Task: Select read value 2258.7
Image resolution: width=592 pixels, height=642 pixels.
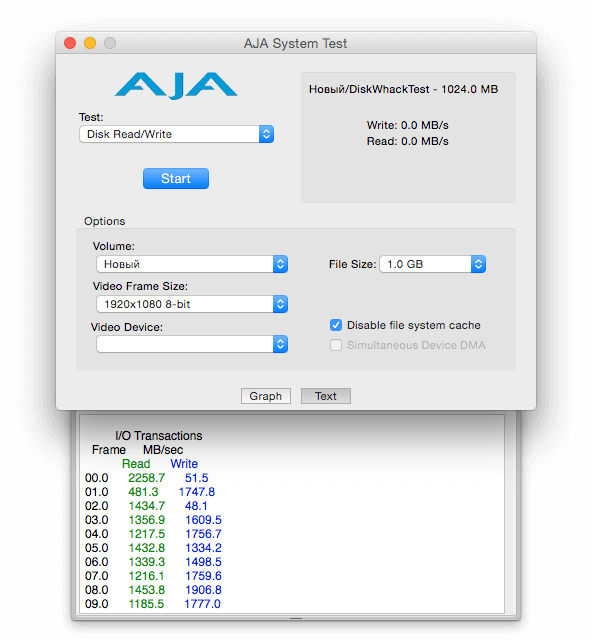Action: [x=147, y=478]
